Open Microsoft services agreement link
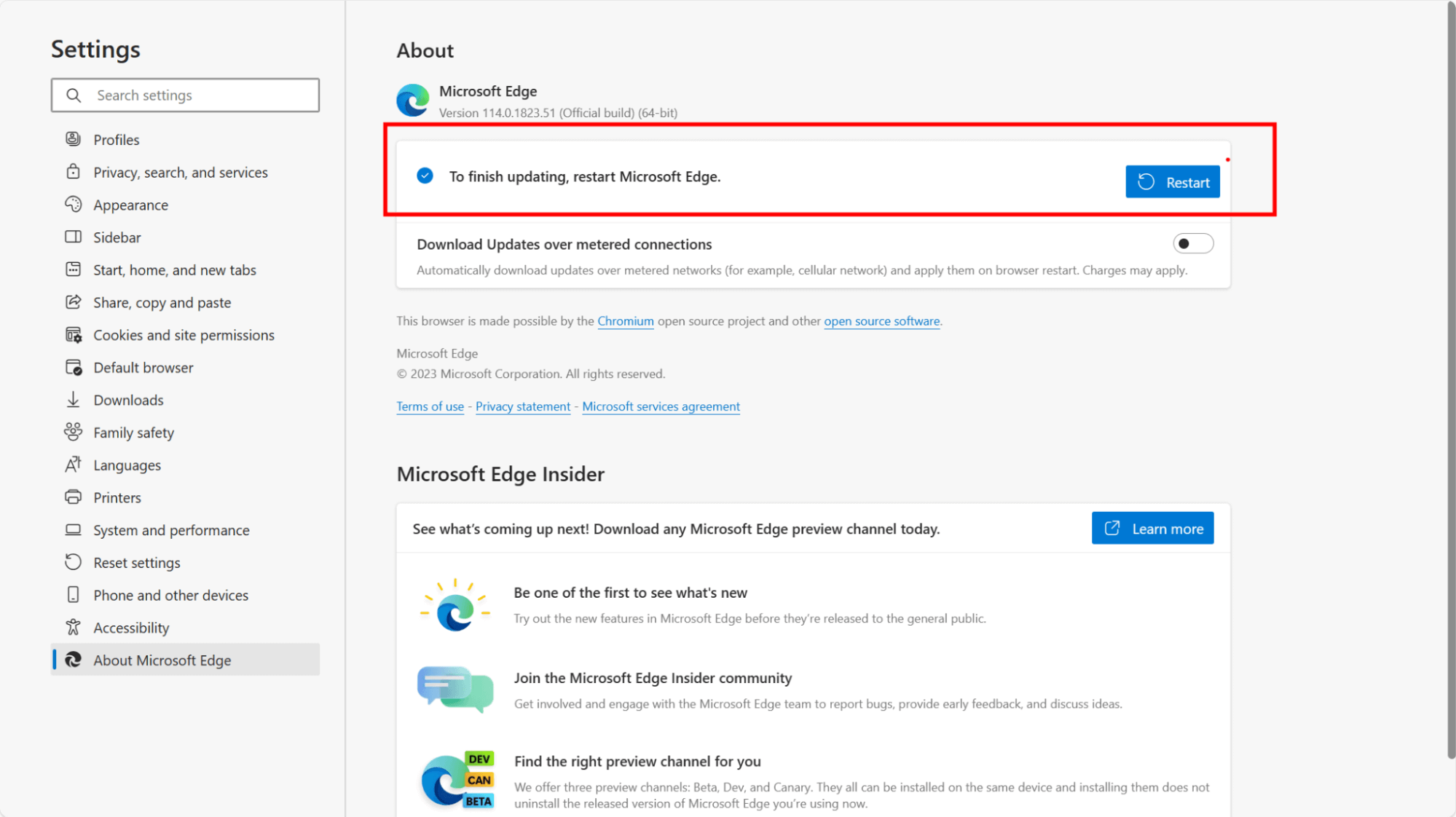This screenshot has width=1456, height=817. coord(661,406)
